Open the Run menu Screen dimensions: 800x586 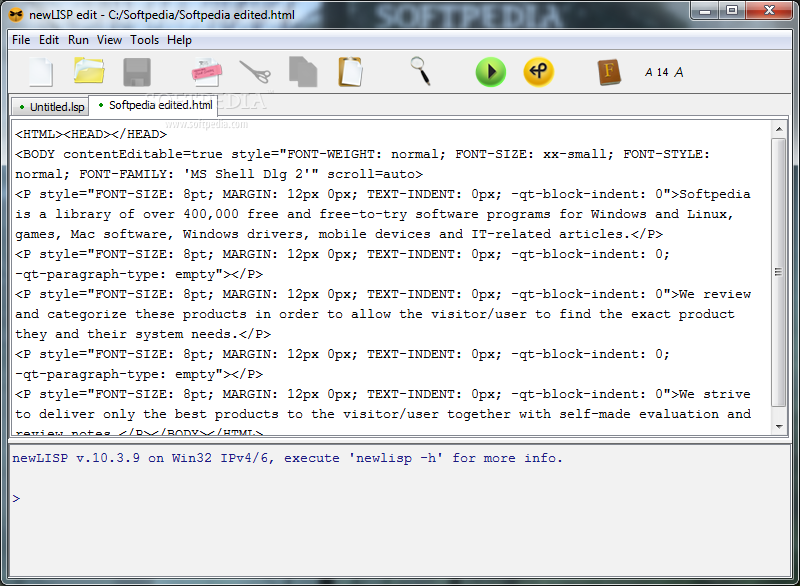78,40
